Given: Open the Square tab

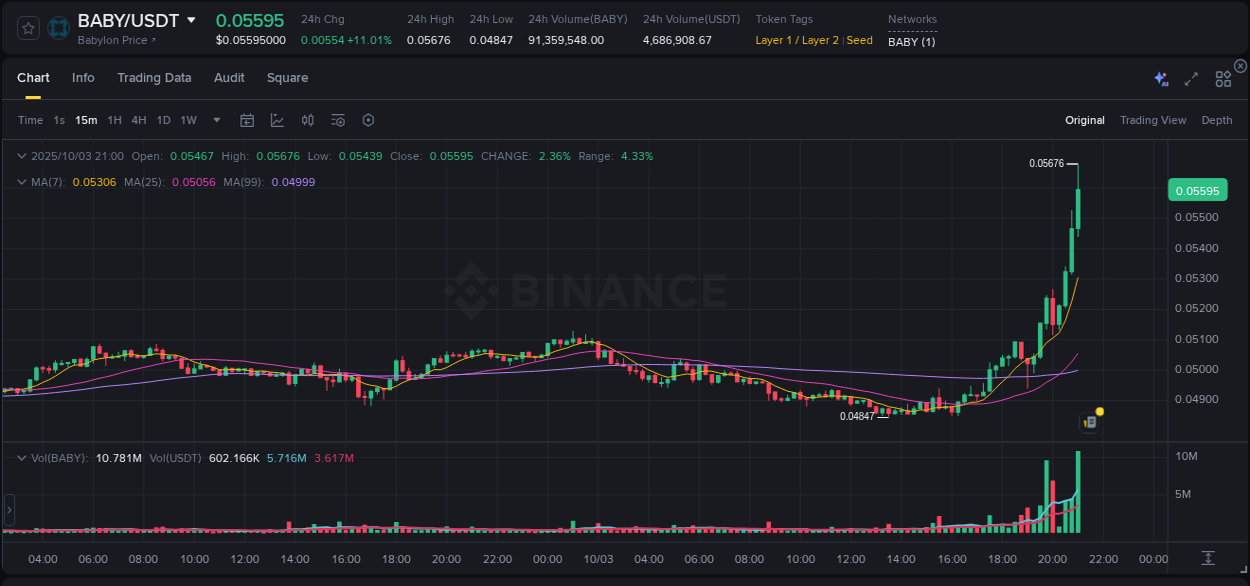Looking at the screenshot, I should (x=287, y=78).
